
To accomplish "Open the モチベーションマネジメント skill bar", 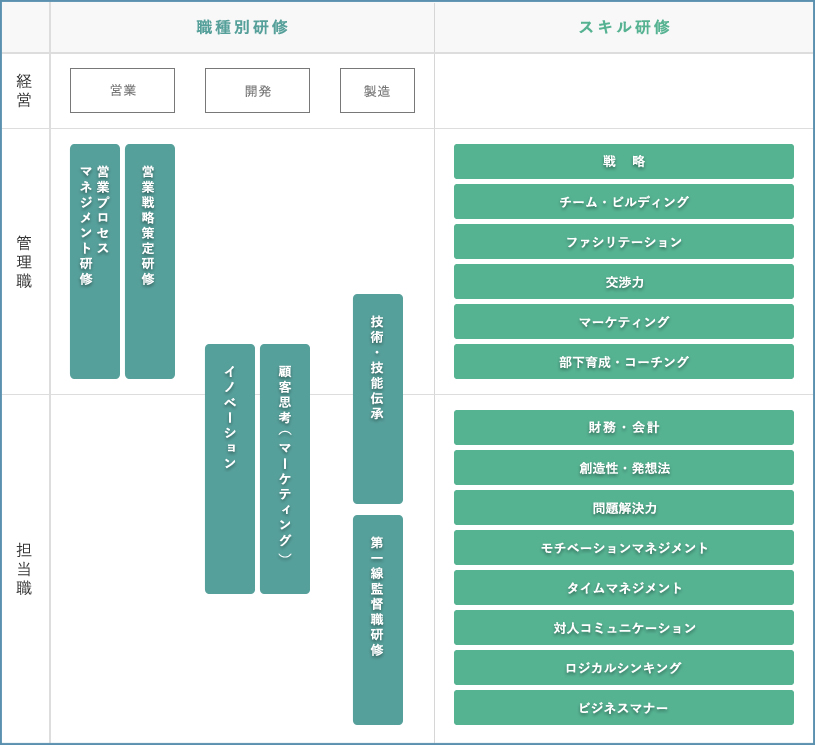I will pos(624,547).
